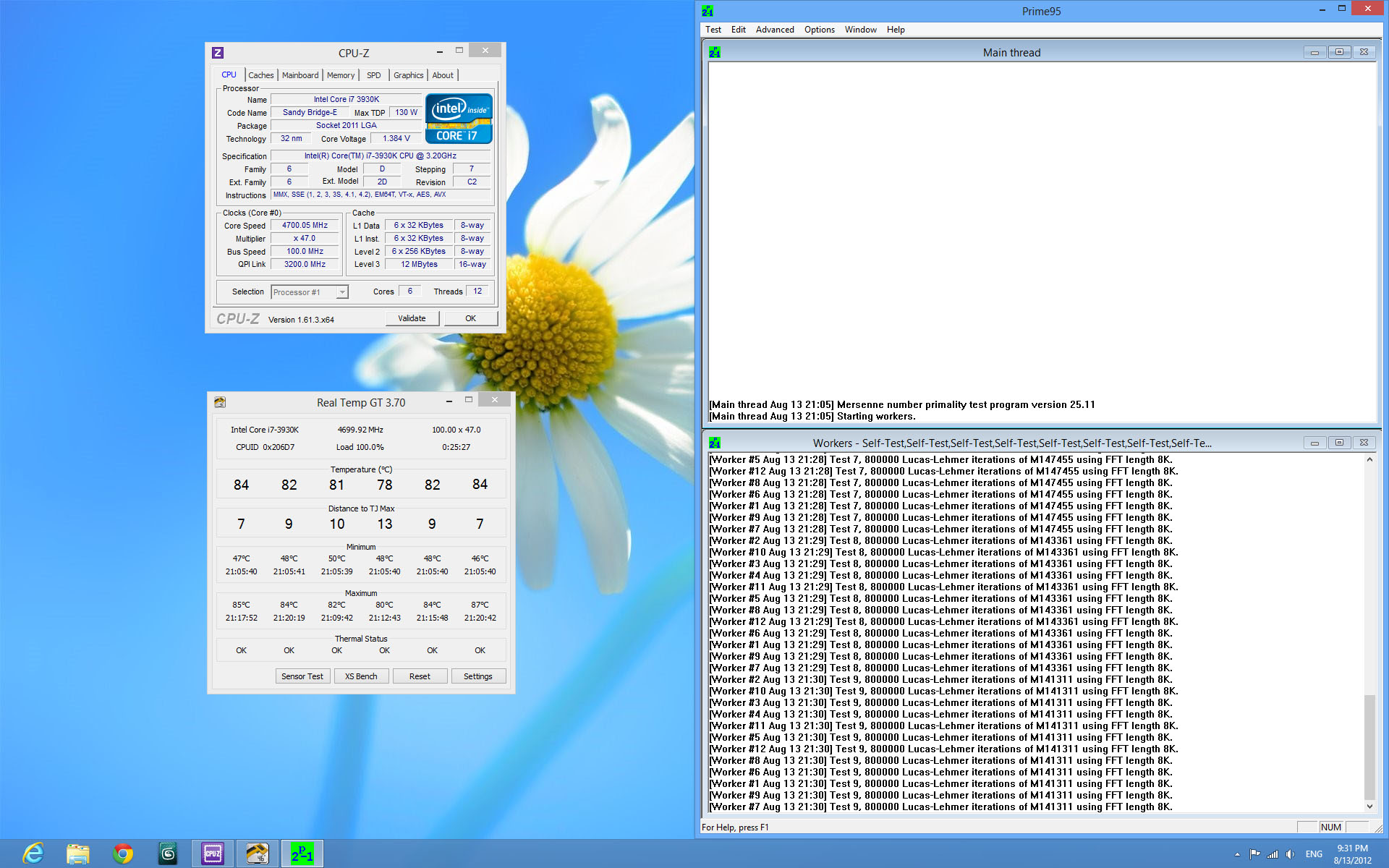Viewport: 1389px width, 868px height.
Task: Click Workers window scroll up arrow
Action: pyautogui.click(x=1369, y=460)
